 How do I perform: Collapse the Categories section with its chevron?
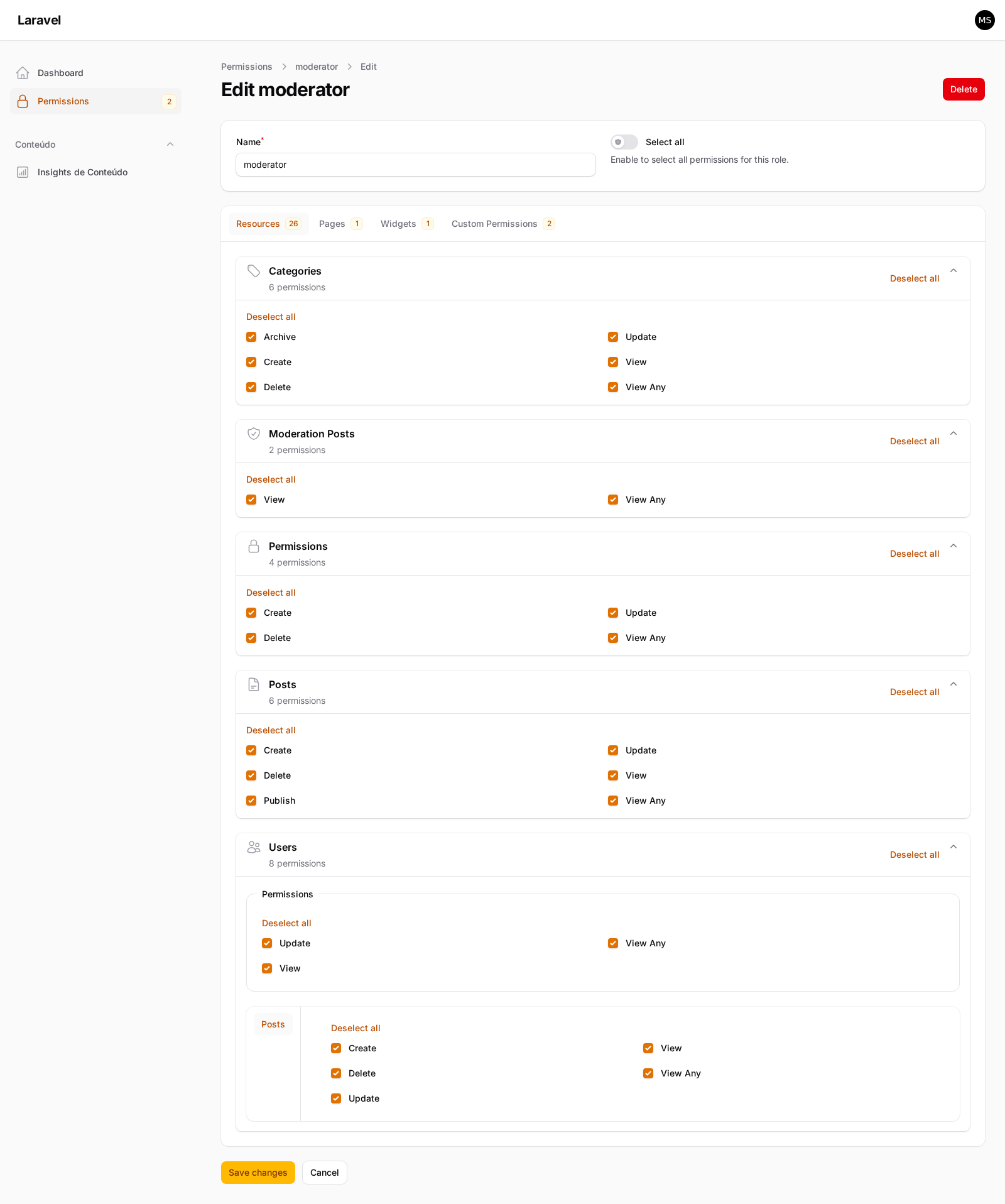pyautogui.click(x=953, y=270)
